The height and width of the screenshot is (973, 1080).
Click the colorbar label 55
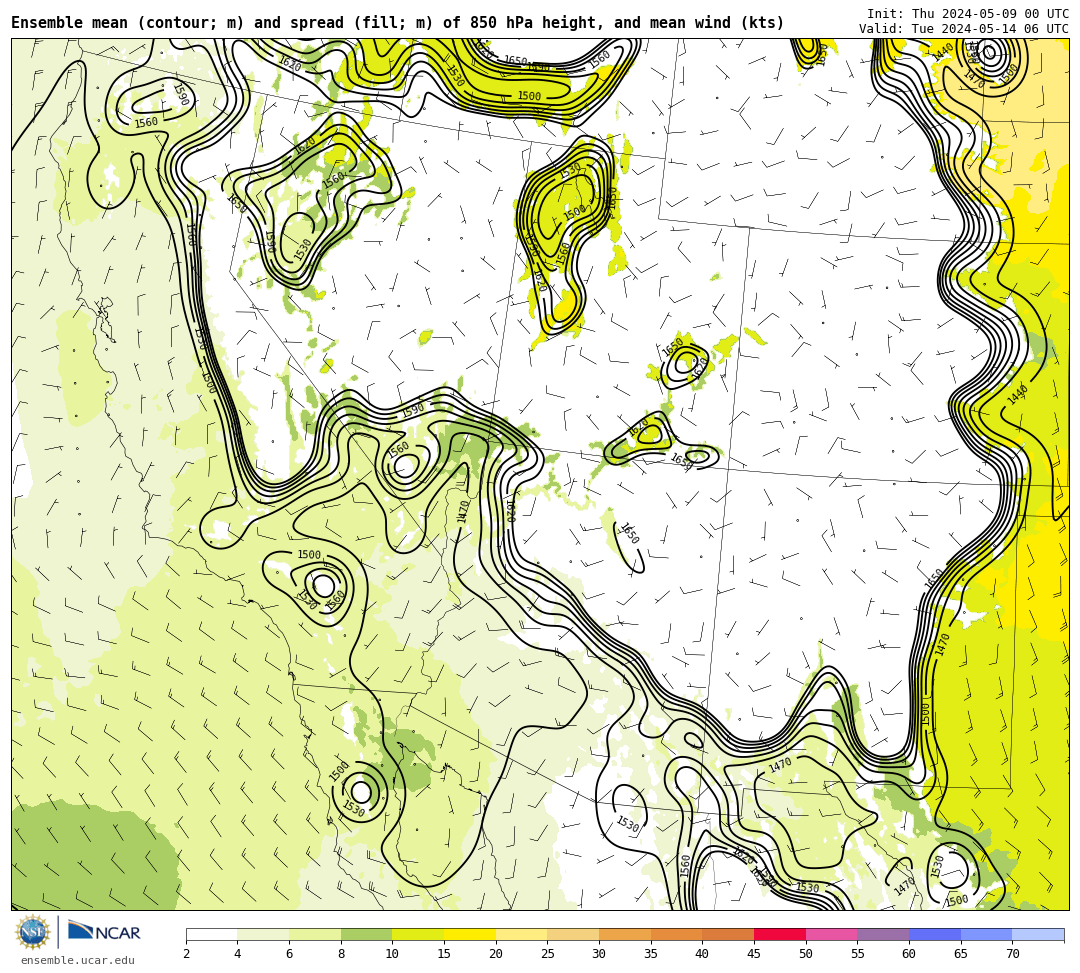tap(858, 954)
